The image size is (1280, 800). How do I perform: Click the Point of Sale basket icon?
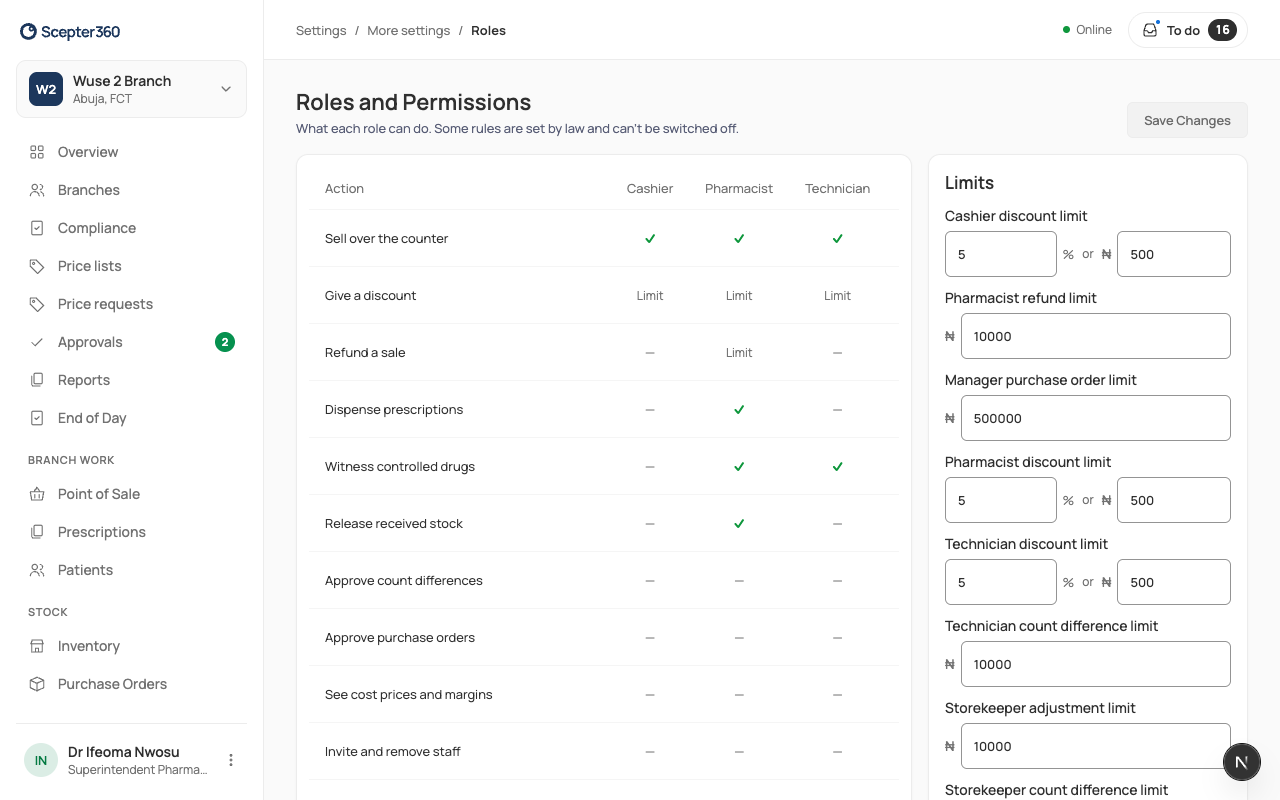pos(37,494)
